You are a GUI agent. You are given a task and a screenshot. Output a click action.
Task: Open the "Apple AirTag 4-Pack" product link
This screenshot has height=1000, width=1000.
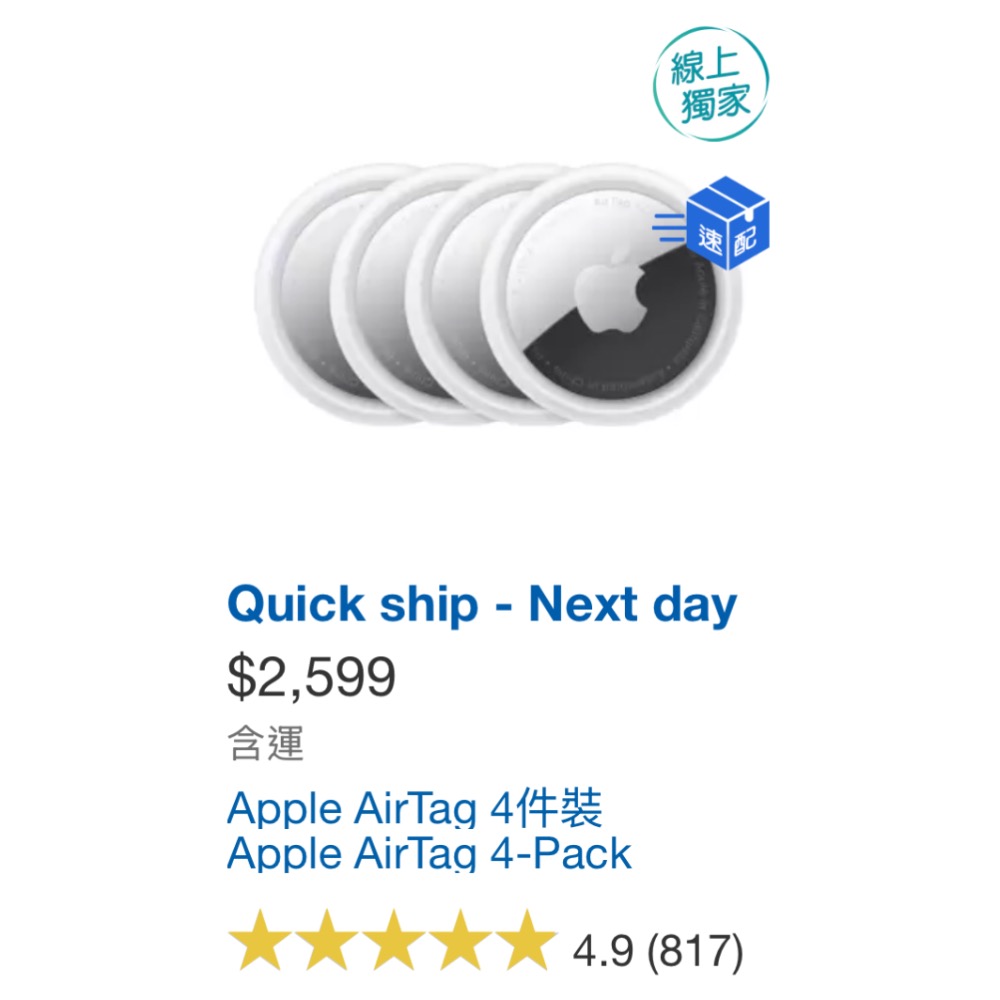click(x=429, y=854)
